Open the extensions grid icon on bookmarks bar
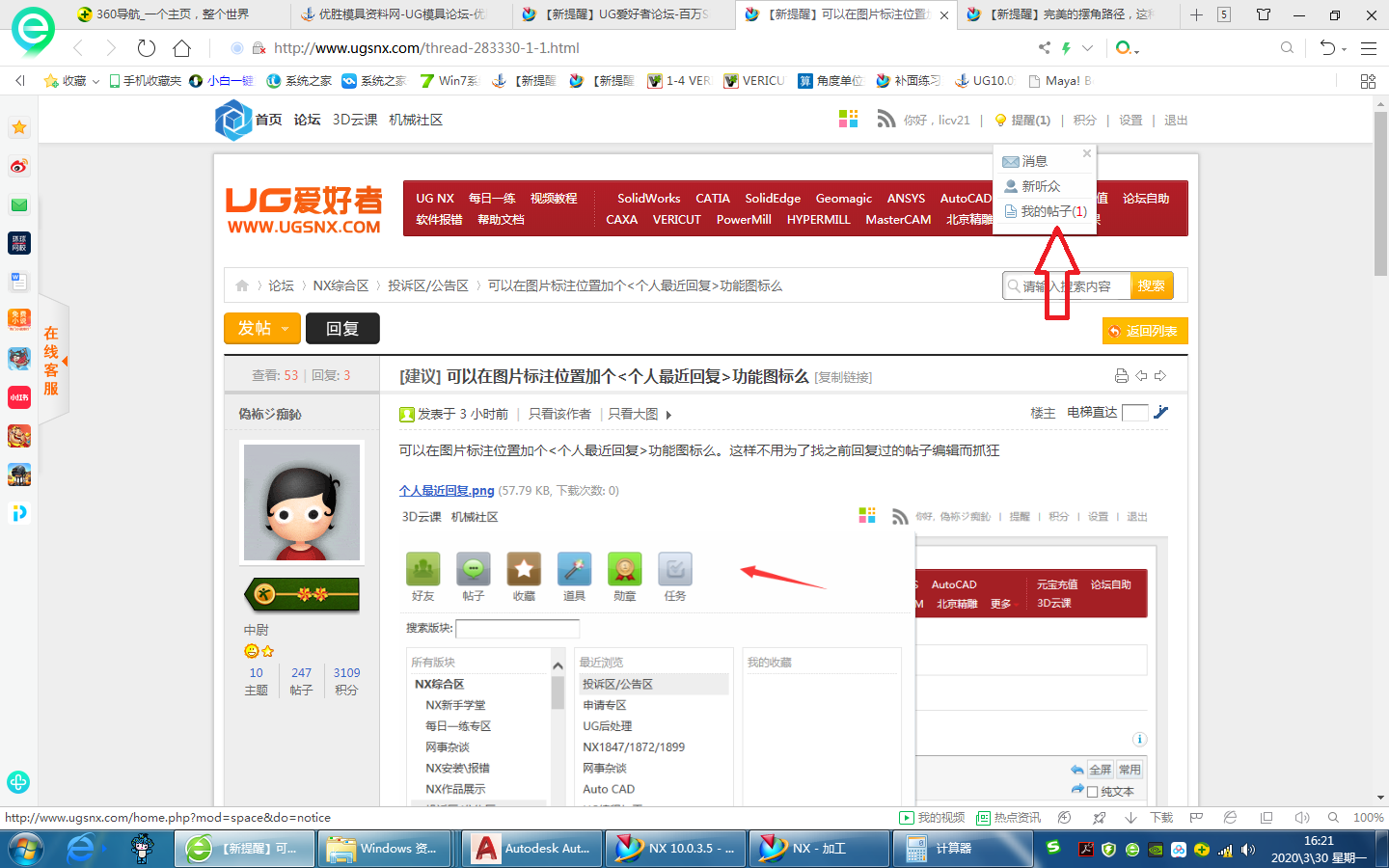Viewport: 1389px width, 868px height. [1368, 81]
